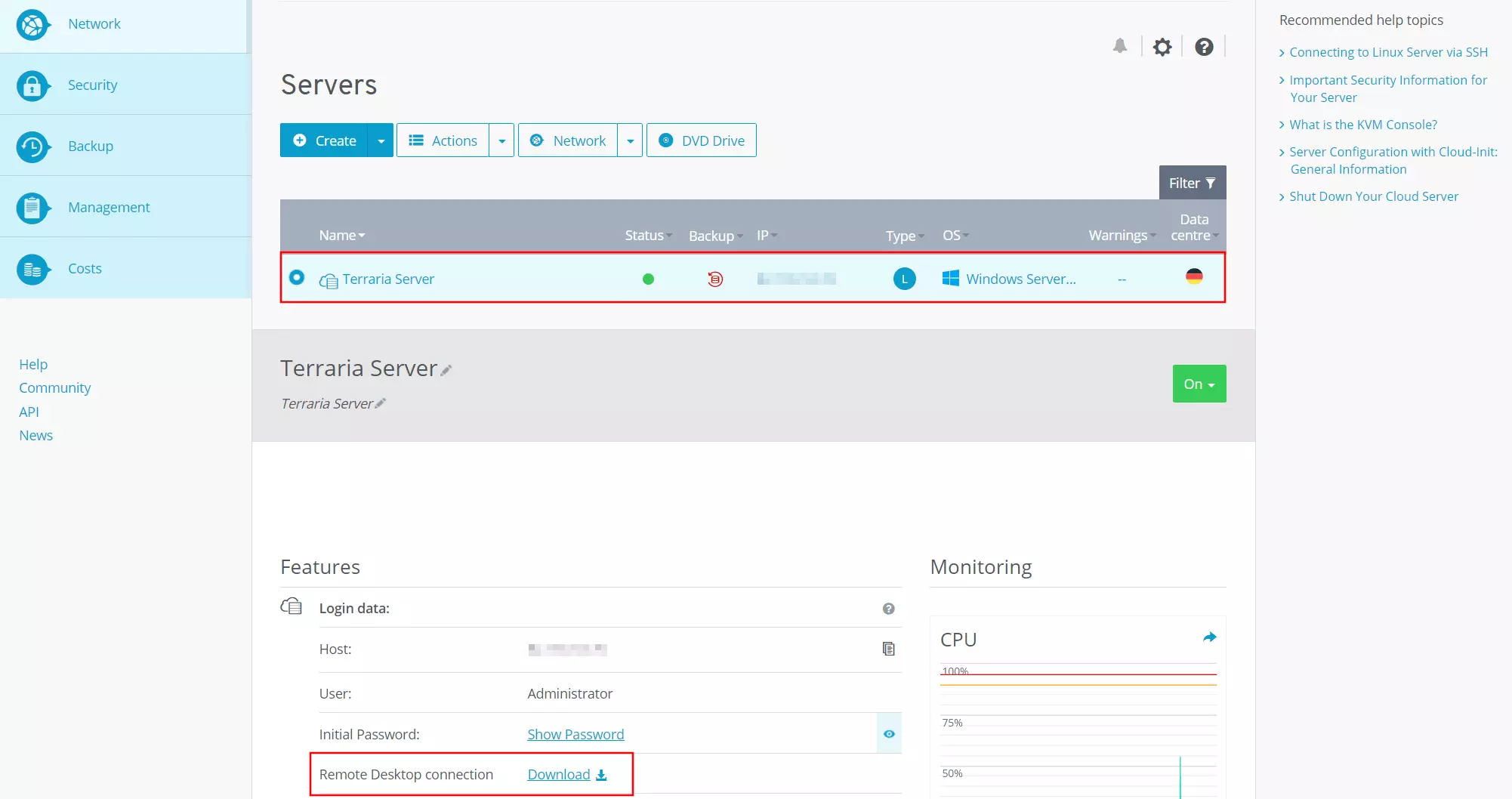Open the API link in sidebar
The height and width of the screenshot is (799, 1512).
(29, 412)
